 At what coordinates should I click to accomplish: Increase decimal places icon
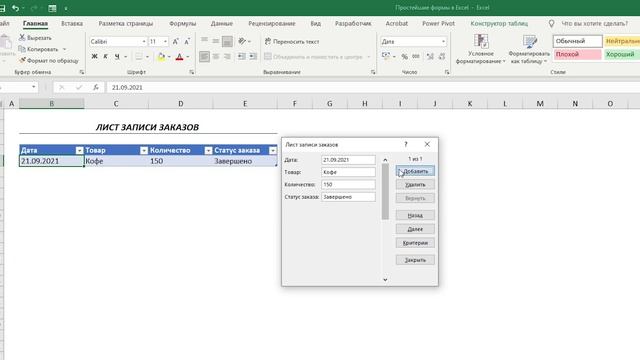pyautogui.click(x=430, y=56)
